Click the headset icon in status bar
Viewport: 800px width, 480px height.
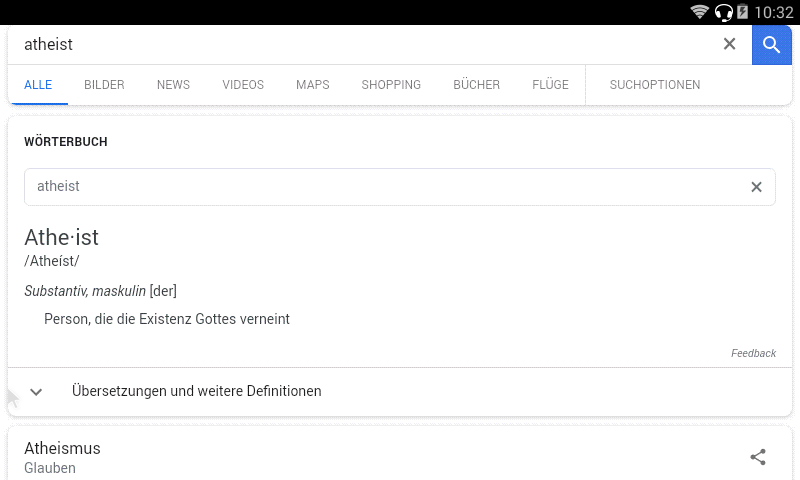point(724,12)
